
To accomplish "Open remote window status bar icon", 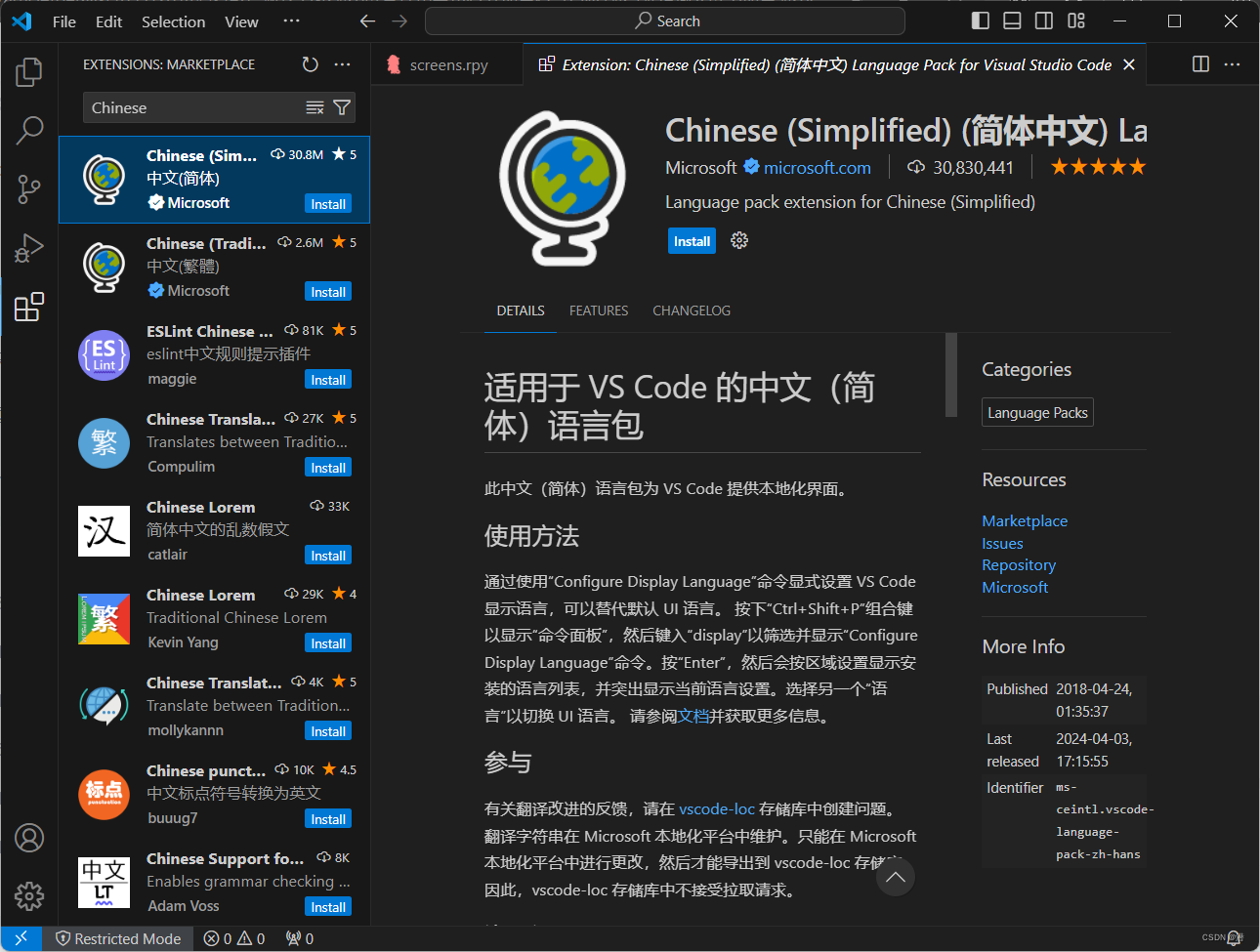I will [x=21, y=938].
